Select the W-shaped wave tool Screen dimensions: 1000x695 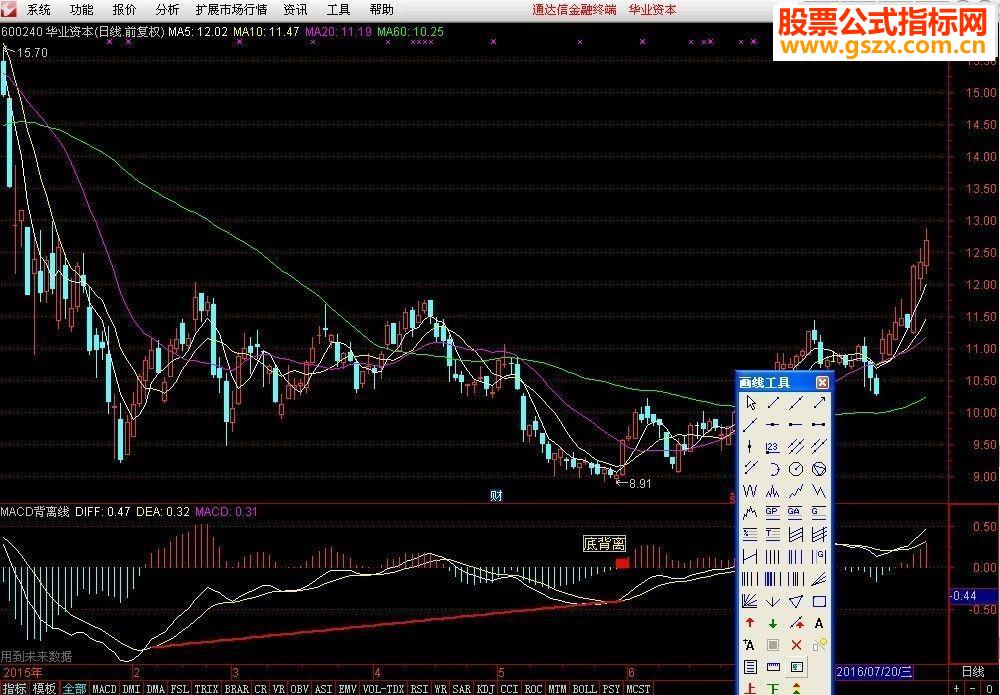point(750,491)
